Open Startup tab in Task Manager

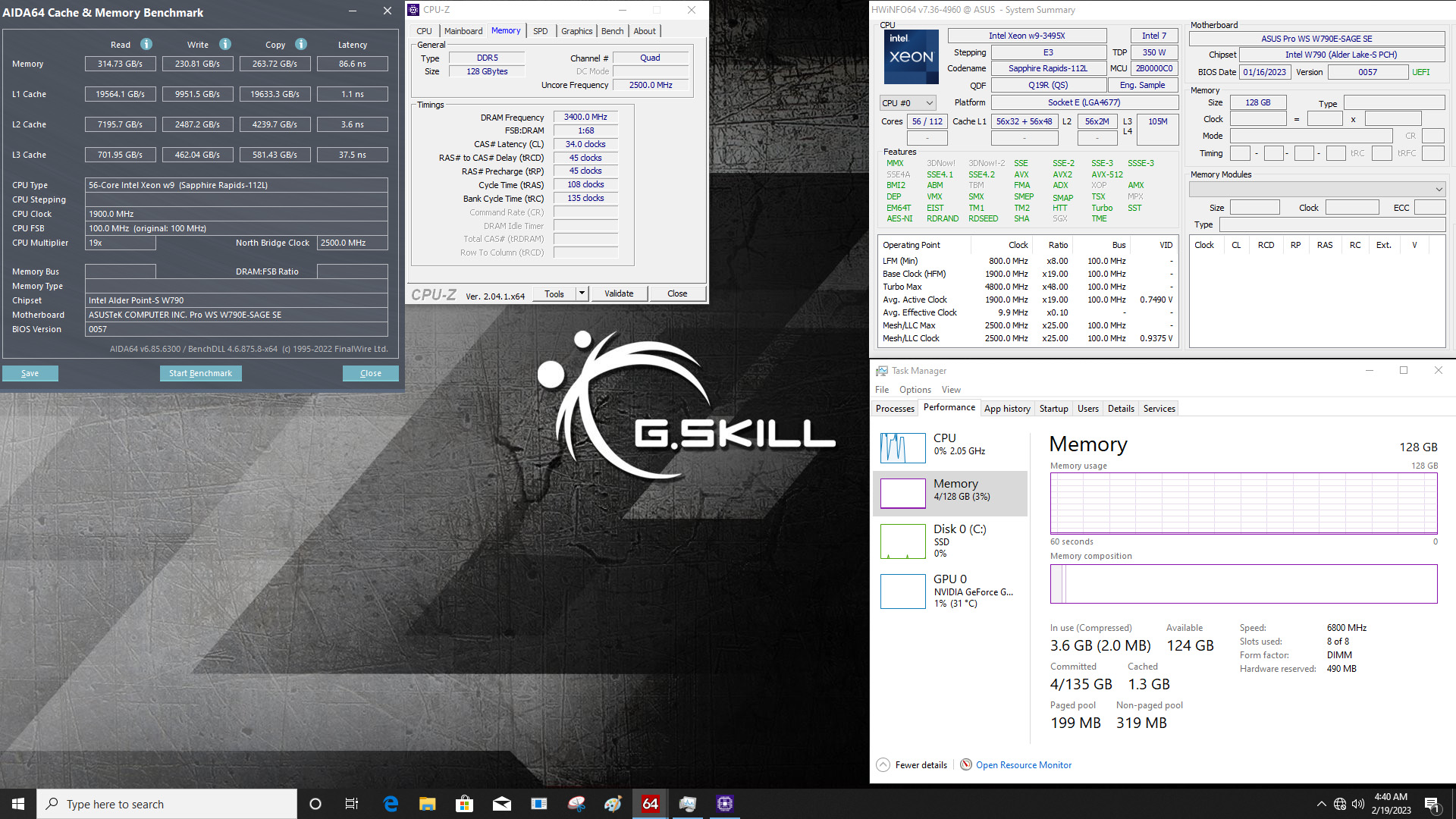1053,408
